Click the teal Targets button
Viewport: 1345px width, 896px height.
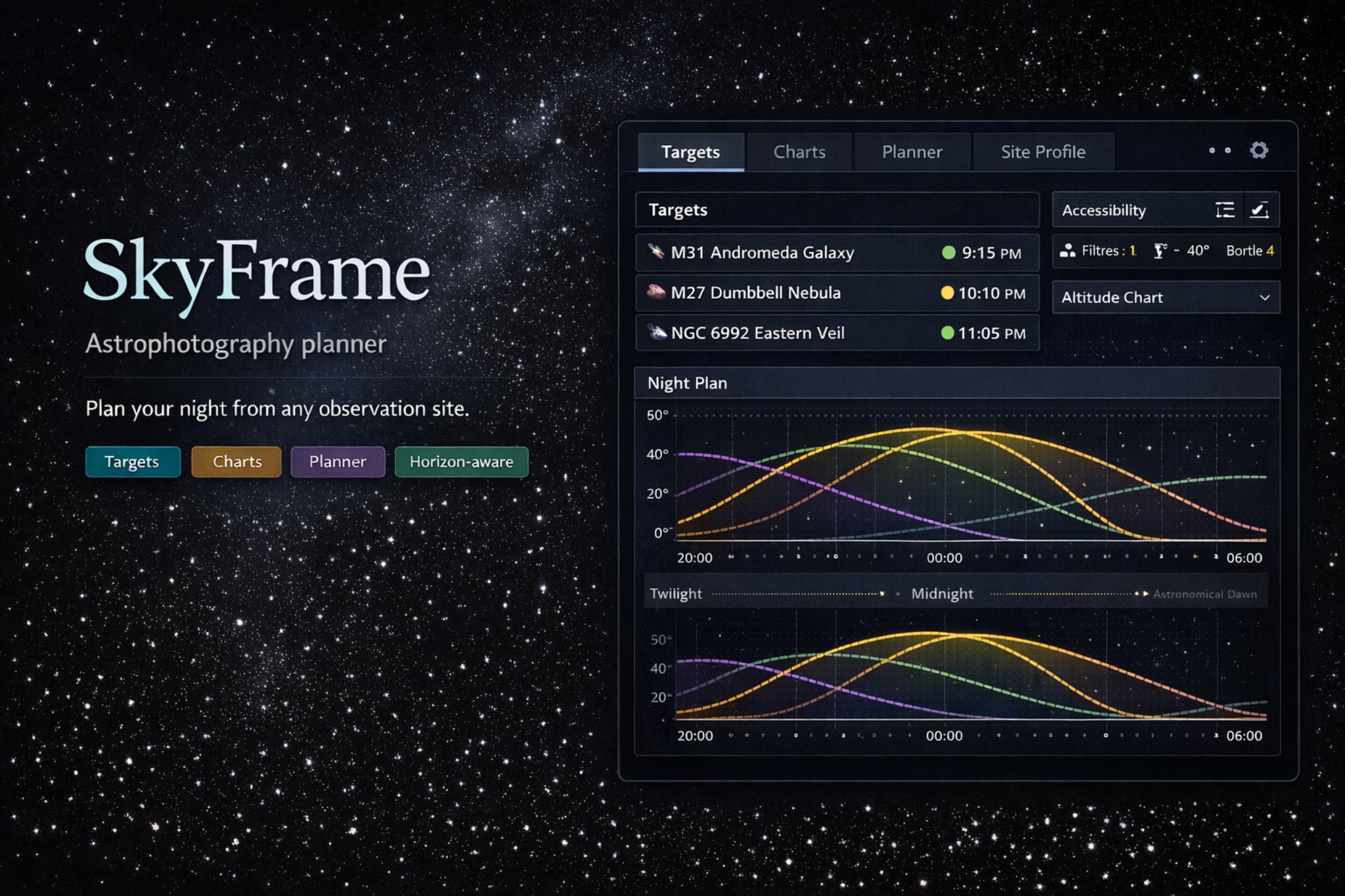point(133,461)
